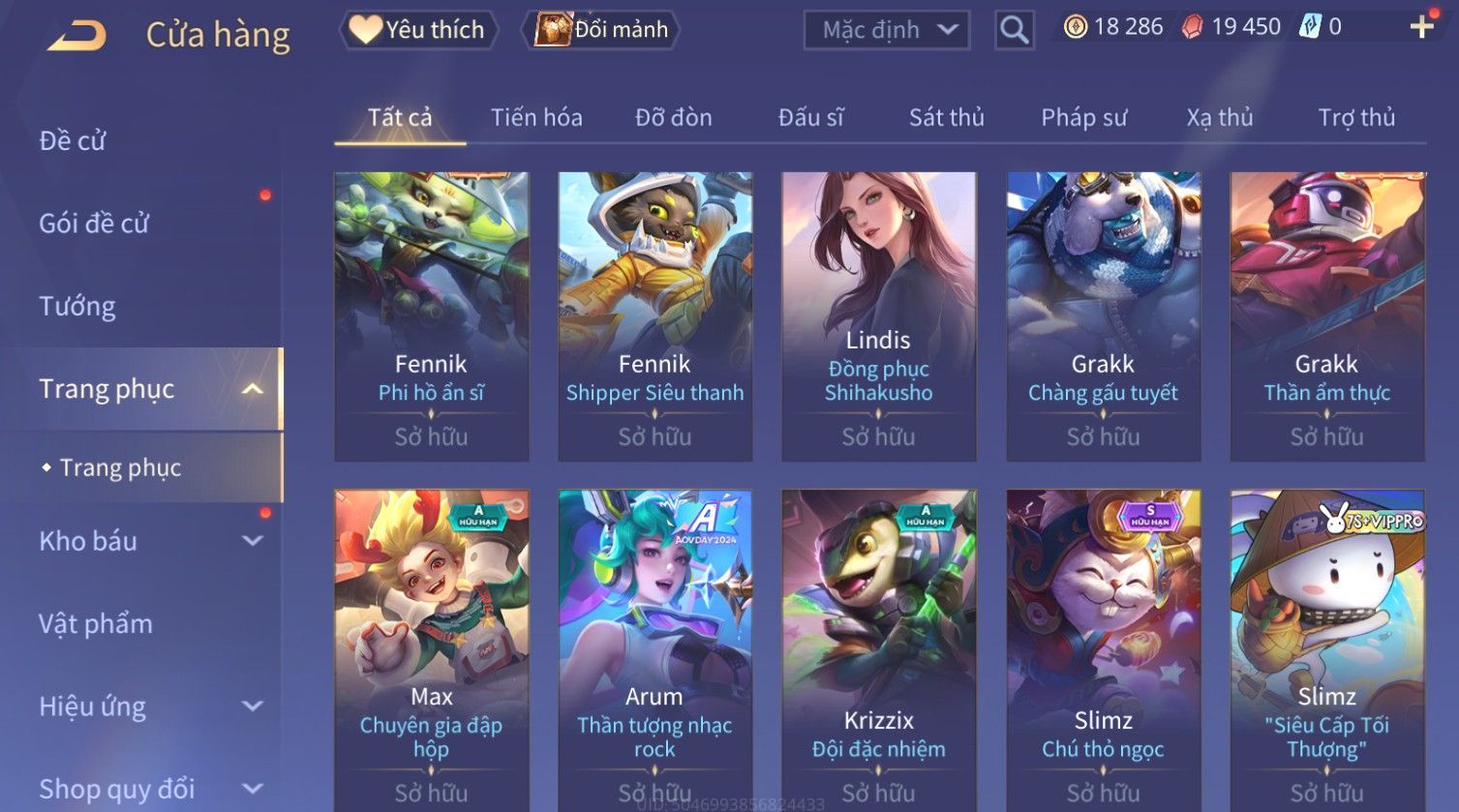The height and width of the screenshot is (812, 1459).
Task: Select the Tiến hóa tab
Action: click(536, 118)
